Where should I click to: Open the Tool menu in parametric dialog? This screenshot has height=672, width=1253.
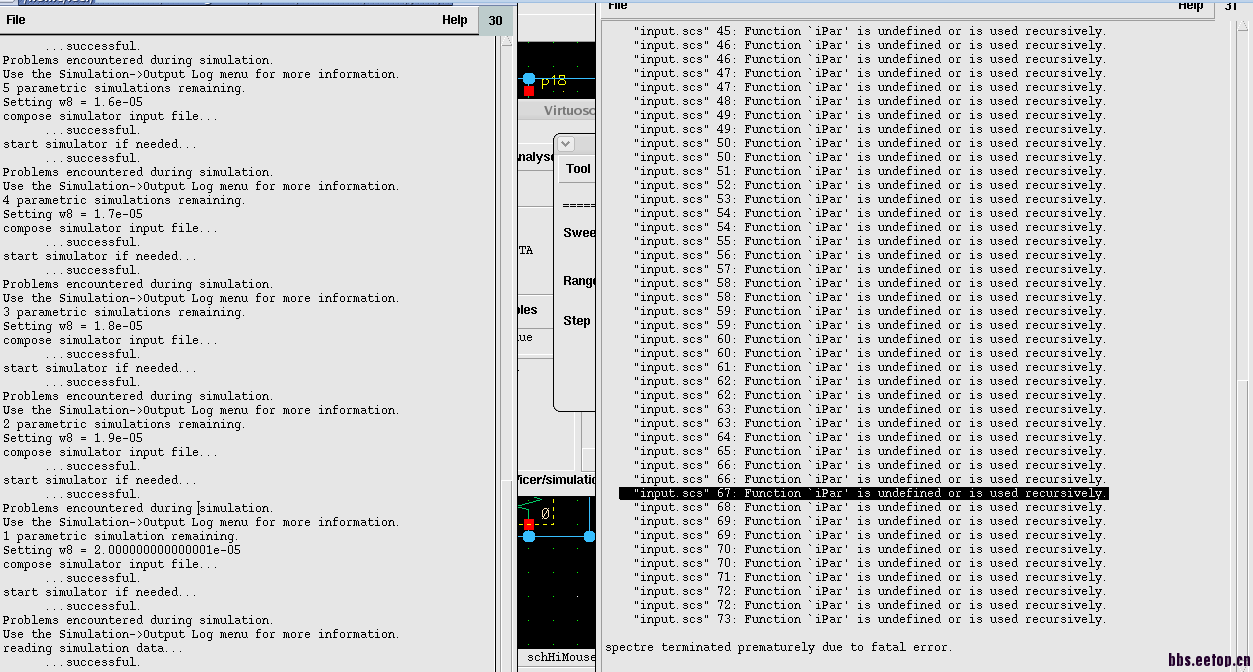pos(578,169)
